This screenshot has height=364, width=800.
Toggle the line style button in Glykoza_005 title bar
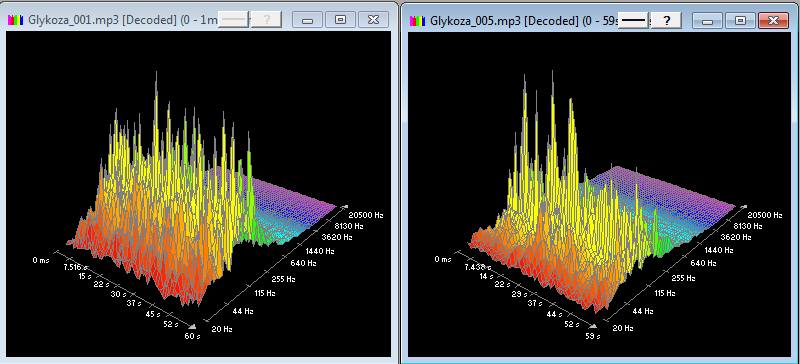tap(634, 20)
